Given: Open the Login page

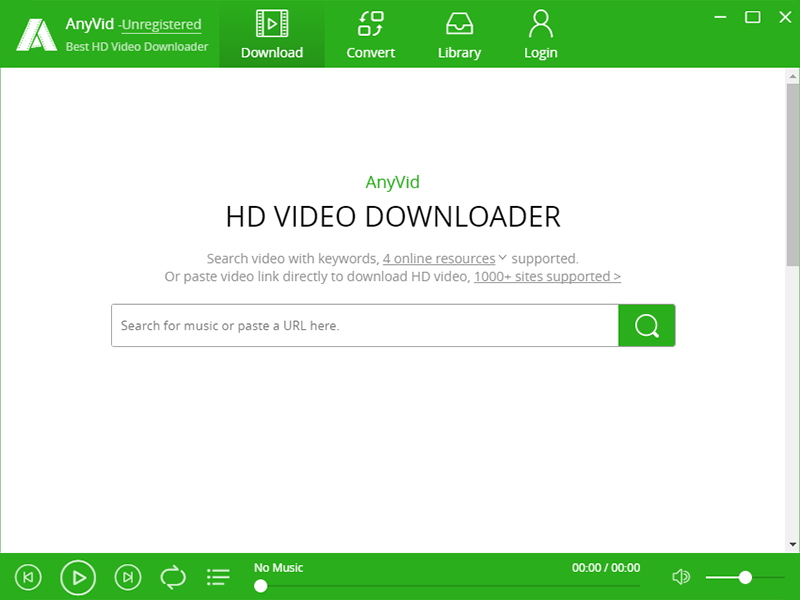Looking at the screenshot, I should pos(540,34).
